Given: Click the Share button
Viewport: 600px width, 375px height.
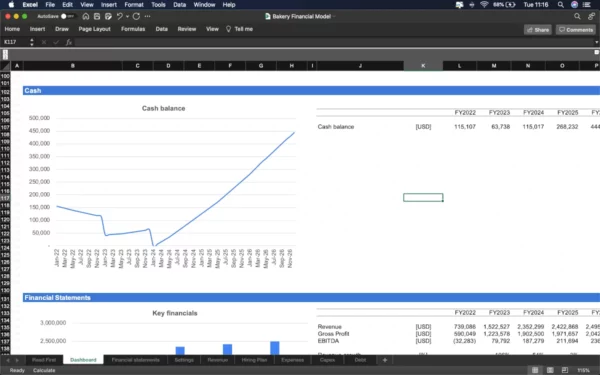Looking at the screenshot, I should click(538, 30).
